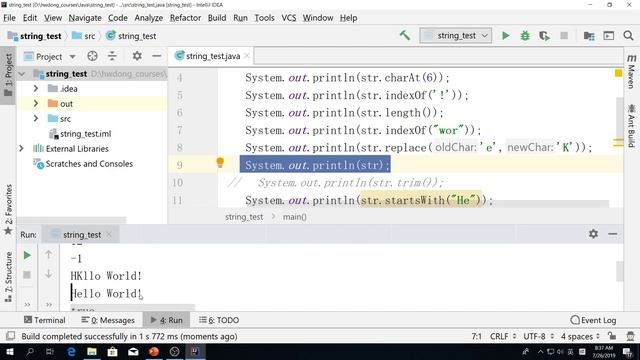The height and width of the screenshot is (360, 640).
Task: Open Project Structure icon in toolbar
Action: pyautogui.click(x=589, y=36)
